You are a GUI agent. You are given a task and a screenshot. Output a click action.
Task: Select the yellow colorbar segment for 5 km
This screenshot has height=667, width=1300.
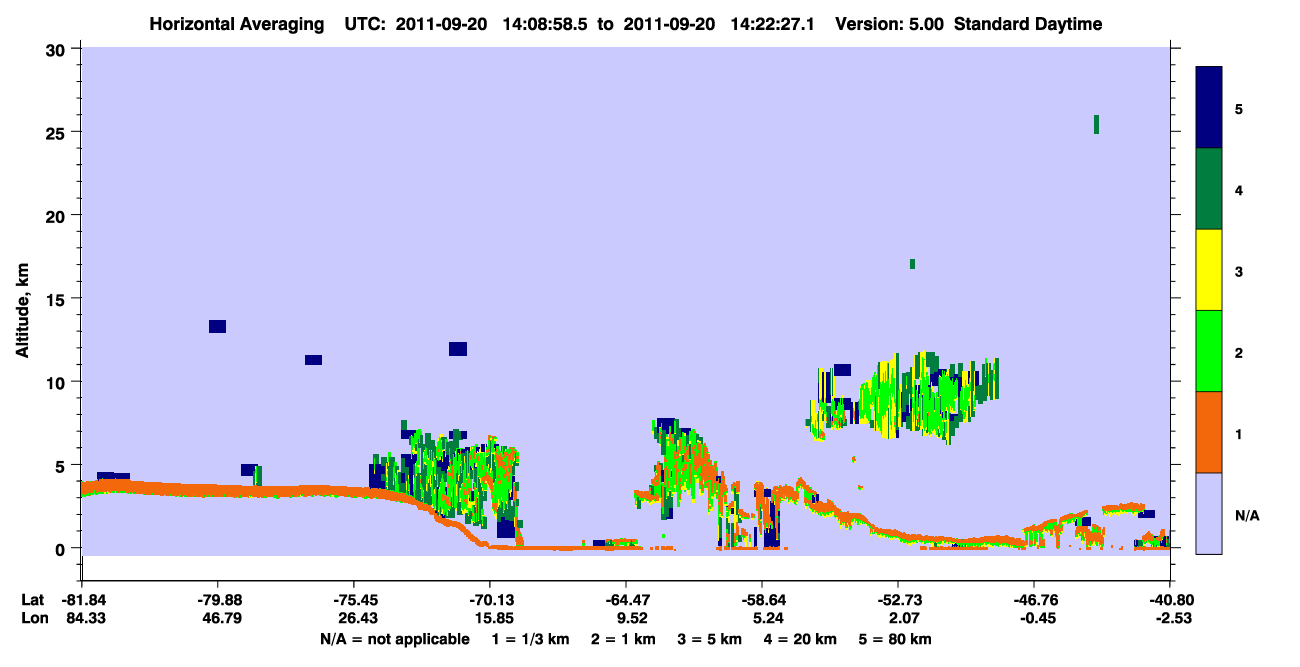tap(1209, 270)
